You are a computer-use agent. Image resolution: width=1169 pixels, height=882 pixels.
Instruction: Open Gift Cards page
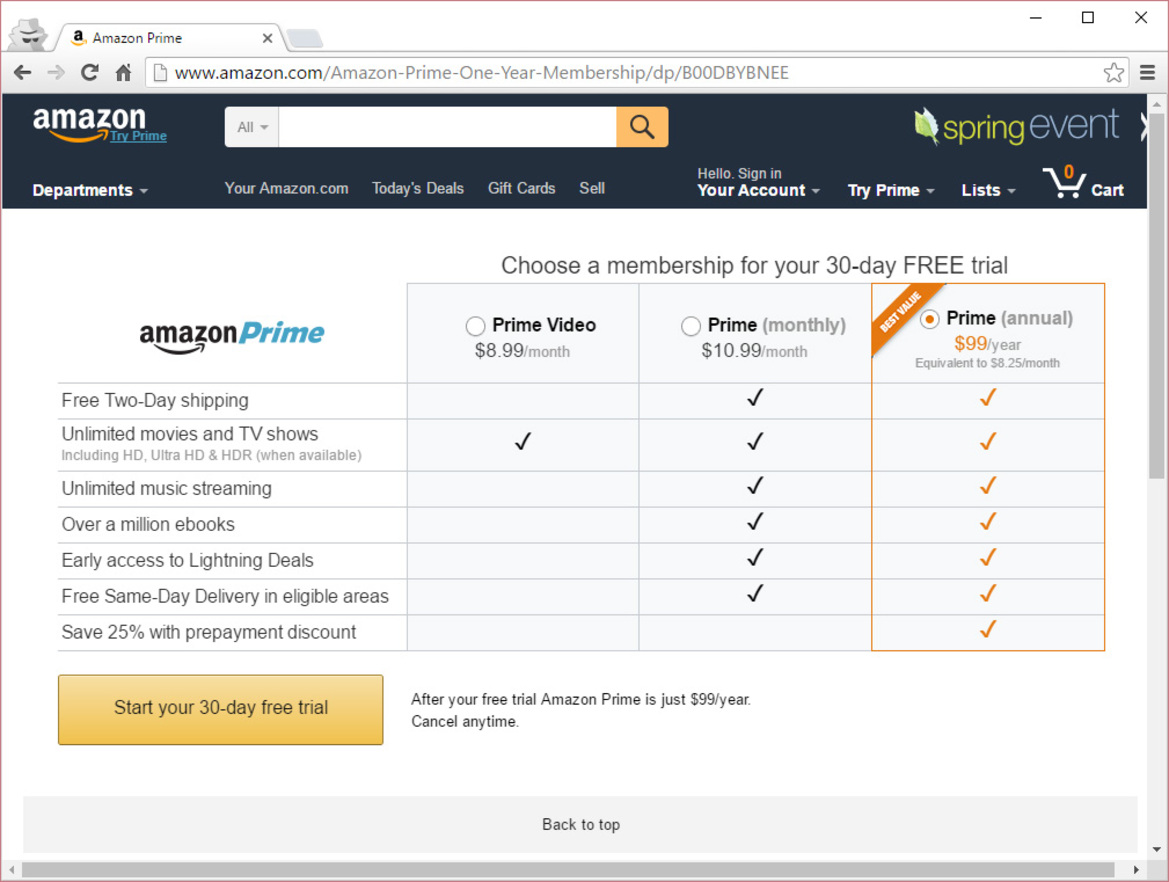pos(521,189)
